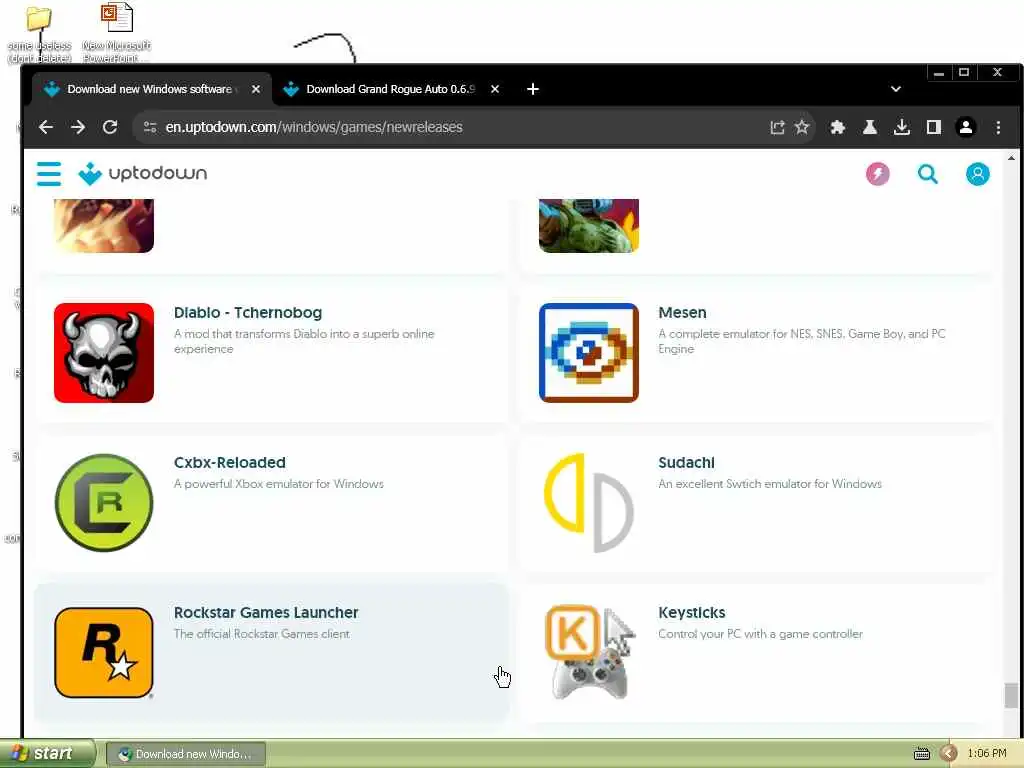Open Rockstar Games Launcher title link

[x=266, y=613]
